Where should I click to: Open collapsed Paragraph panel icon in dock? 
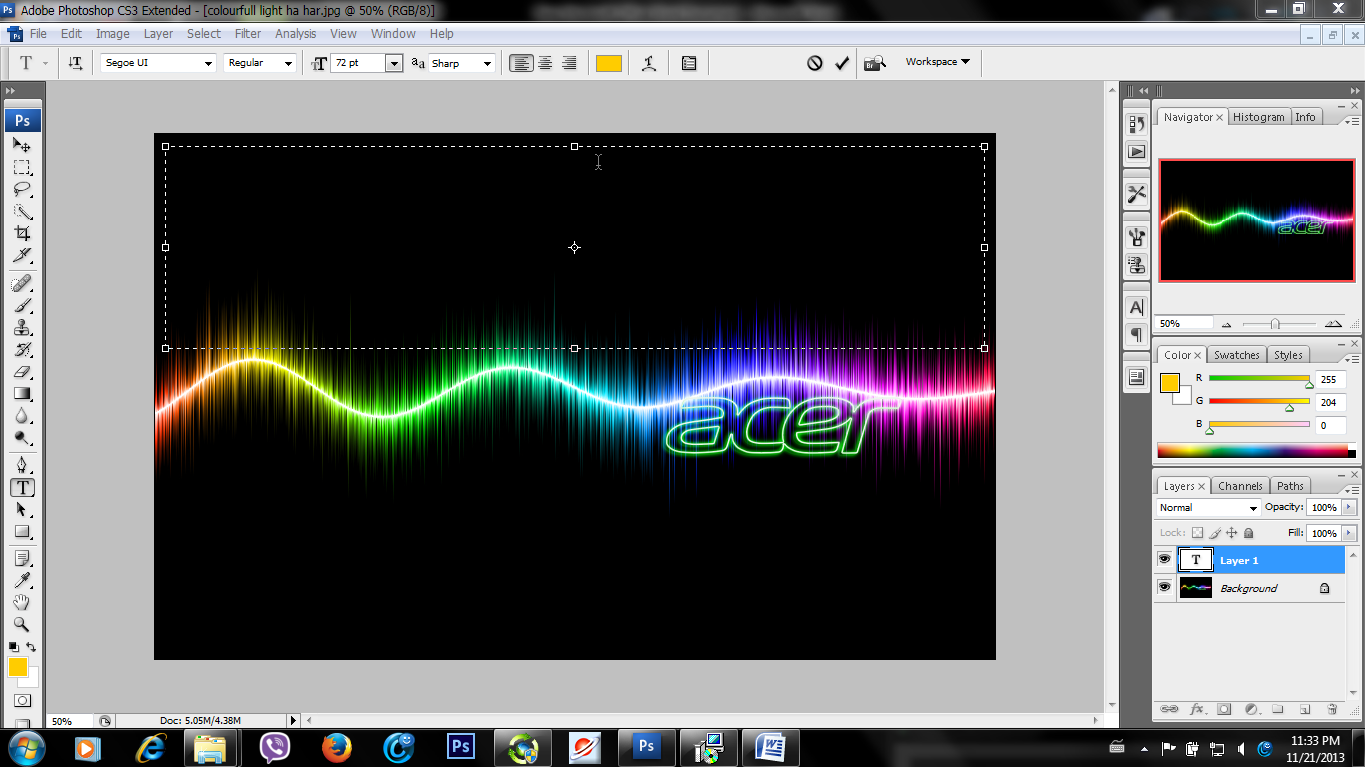pos(1137,334)
